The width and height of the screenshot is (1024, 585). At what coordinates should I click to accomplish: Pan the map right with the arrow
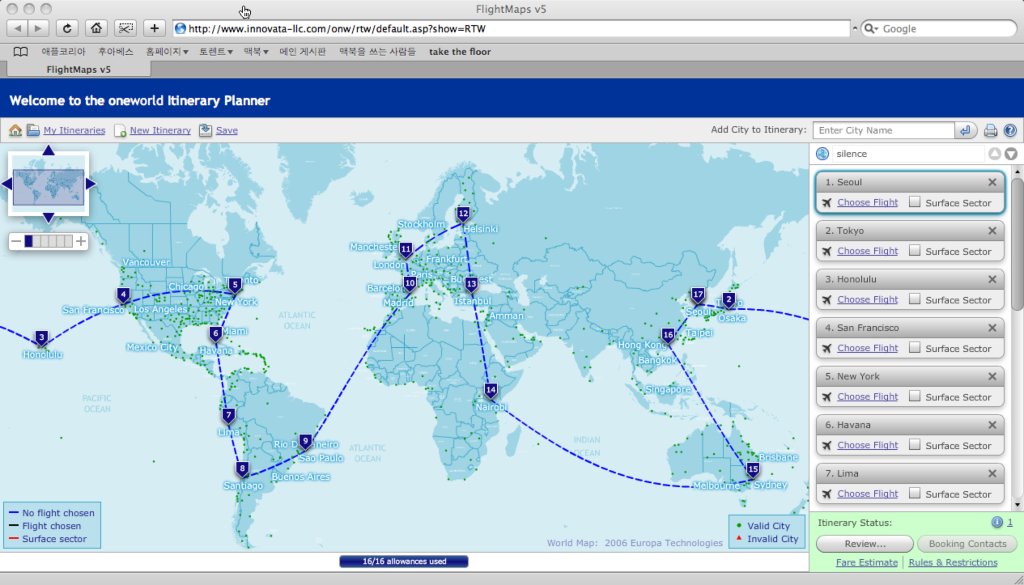pyautogui.click(x=91, y=184)
